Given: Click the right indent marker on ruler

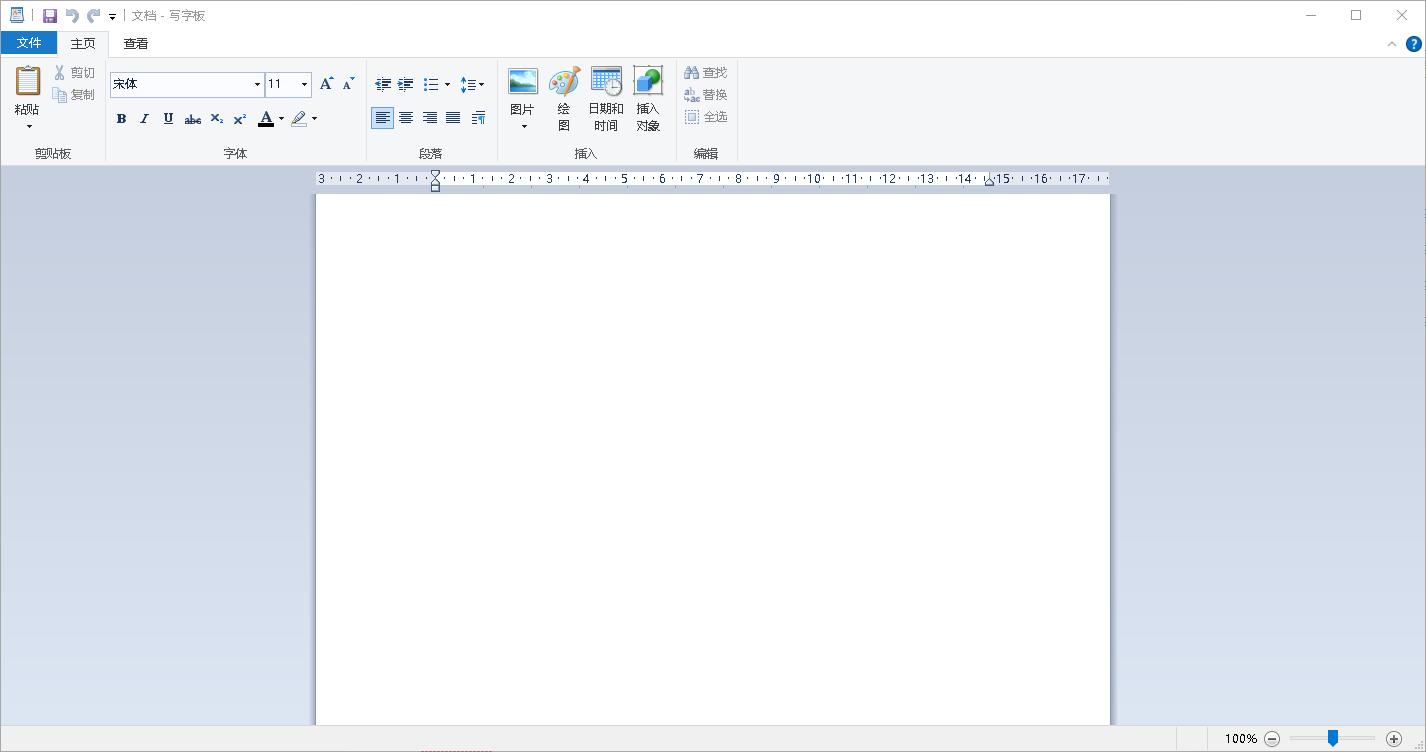Looking at the screenshot, I should [x=989, y=181].
